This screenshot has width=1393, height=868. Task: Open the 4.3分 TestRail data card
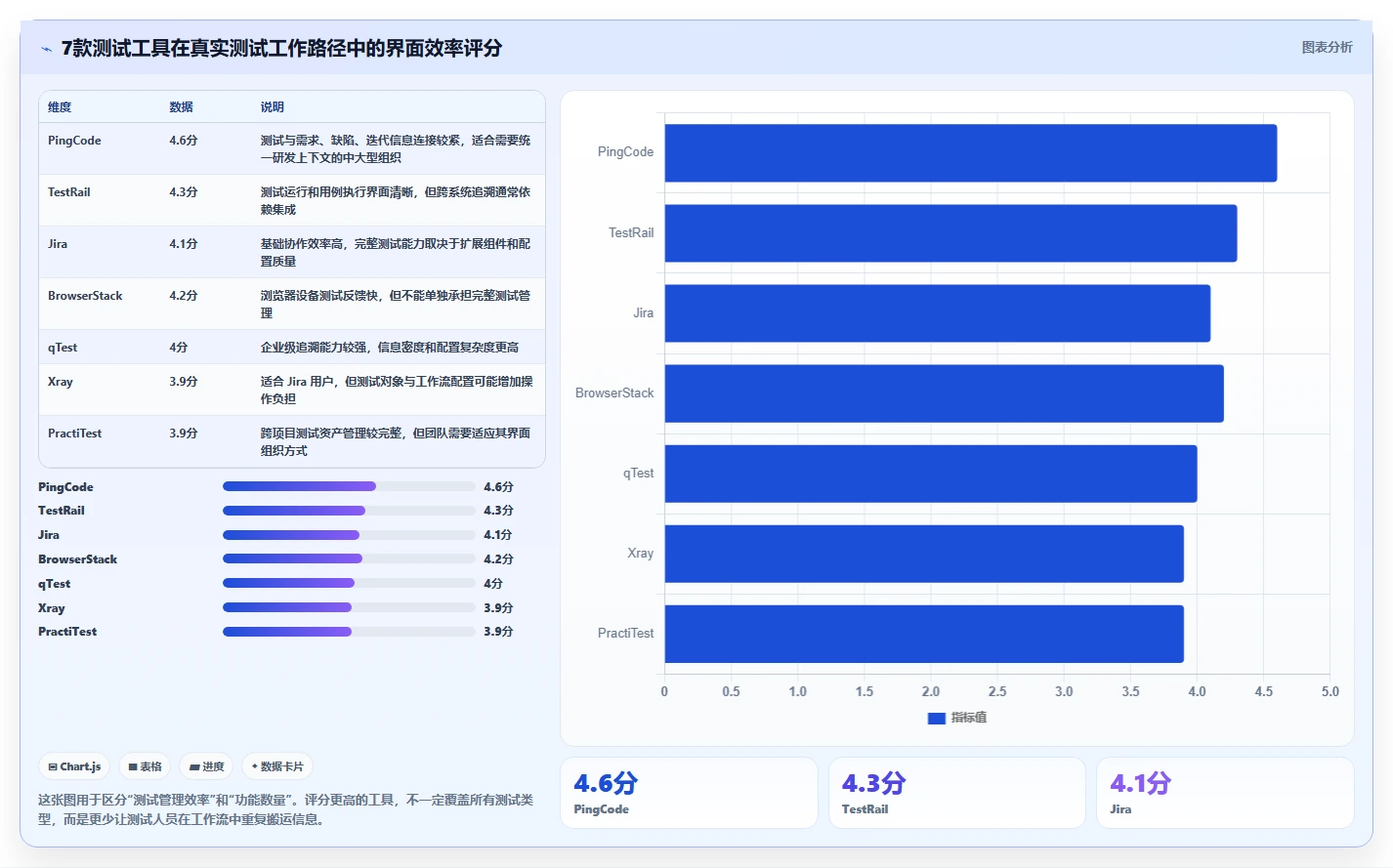957,793
